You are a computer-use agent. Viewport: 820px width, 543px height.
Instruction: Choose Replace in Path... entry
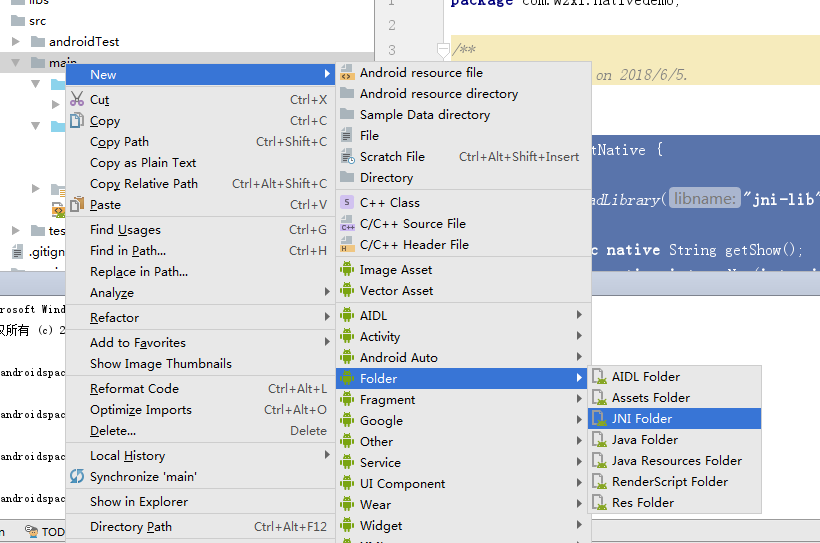point(200,272)
